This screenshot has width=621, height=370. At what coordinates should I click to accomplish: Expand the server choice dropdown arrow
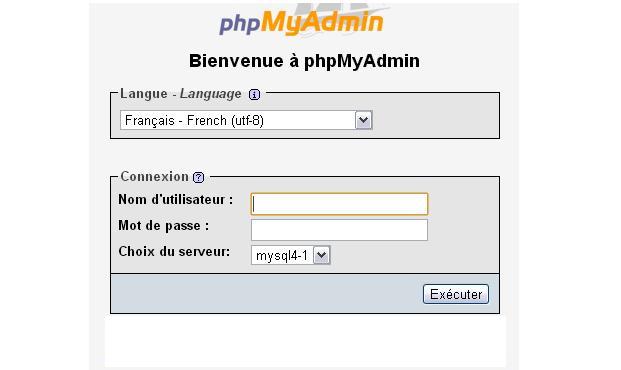point(322,256)
